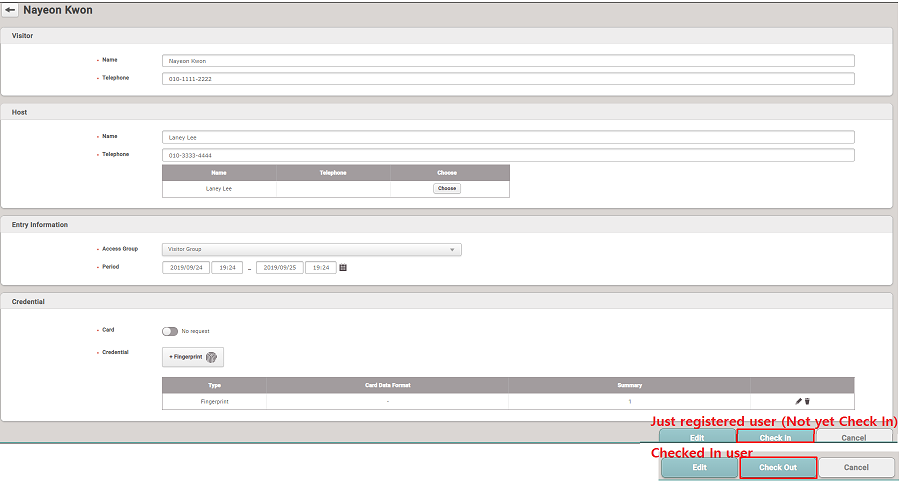
Task: Select the period start date 2019/09/24
Action: click(x=186, y=268)
